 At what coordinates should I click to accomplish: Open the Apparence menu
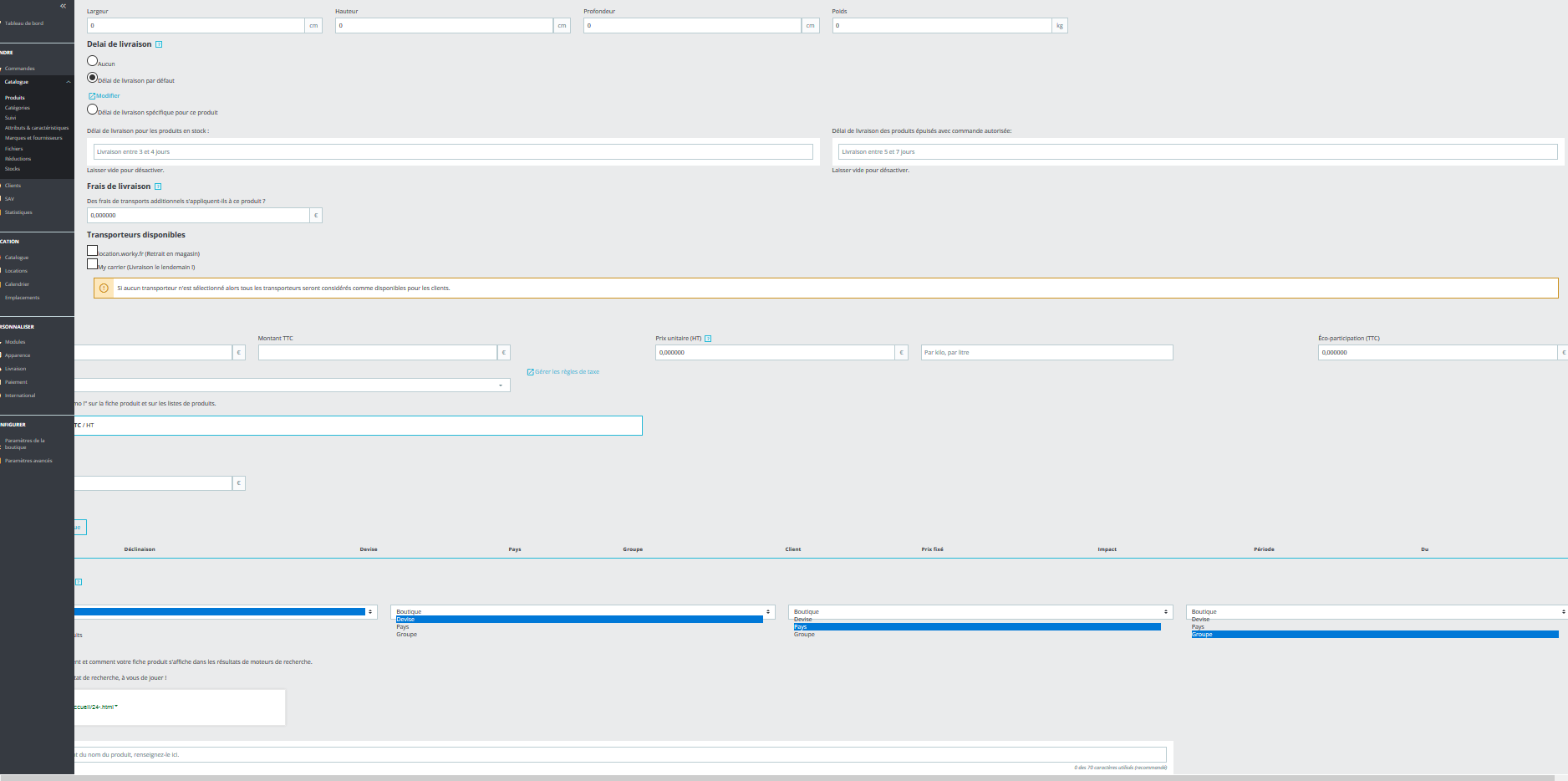pos(18,355)
